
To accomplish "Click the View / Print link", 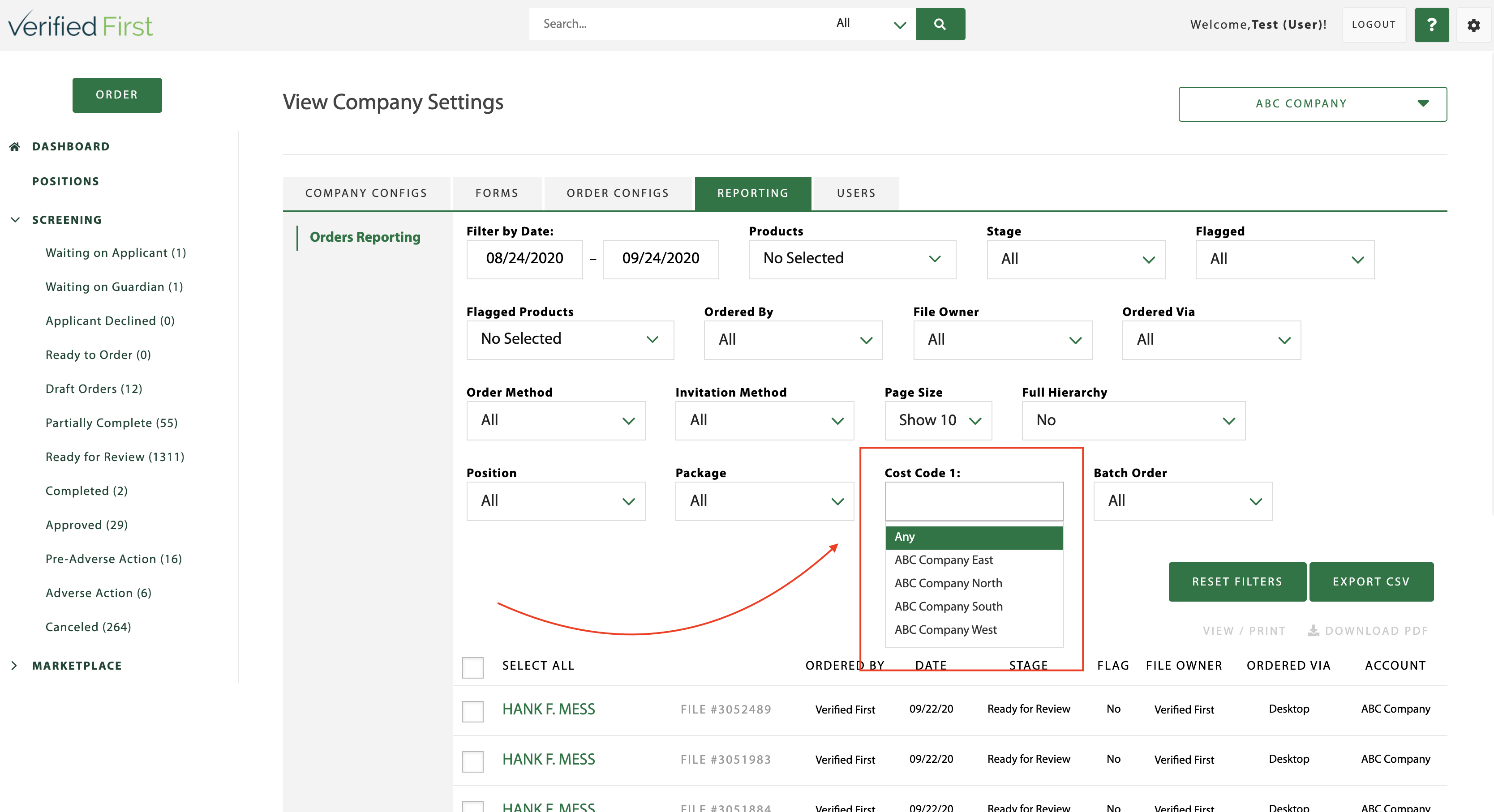I will pos(1244,631).
